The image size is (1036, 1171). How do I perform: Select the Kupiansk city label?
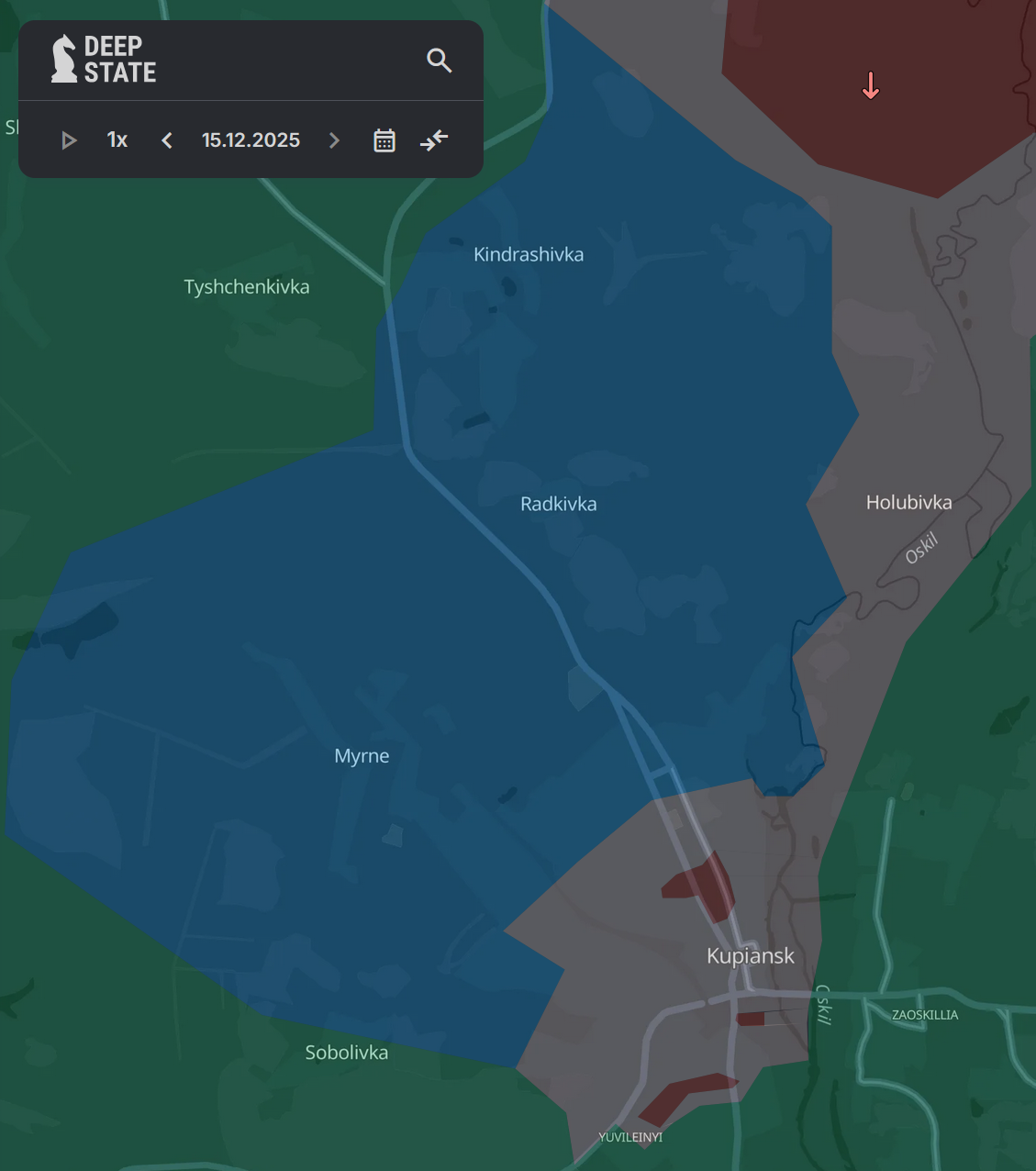click(750, 956)
